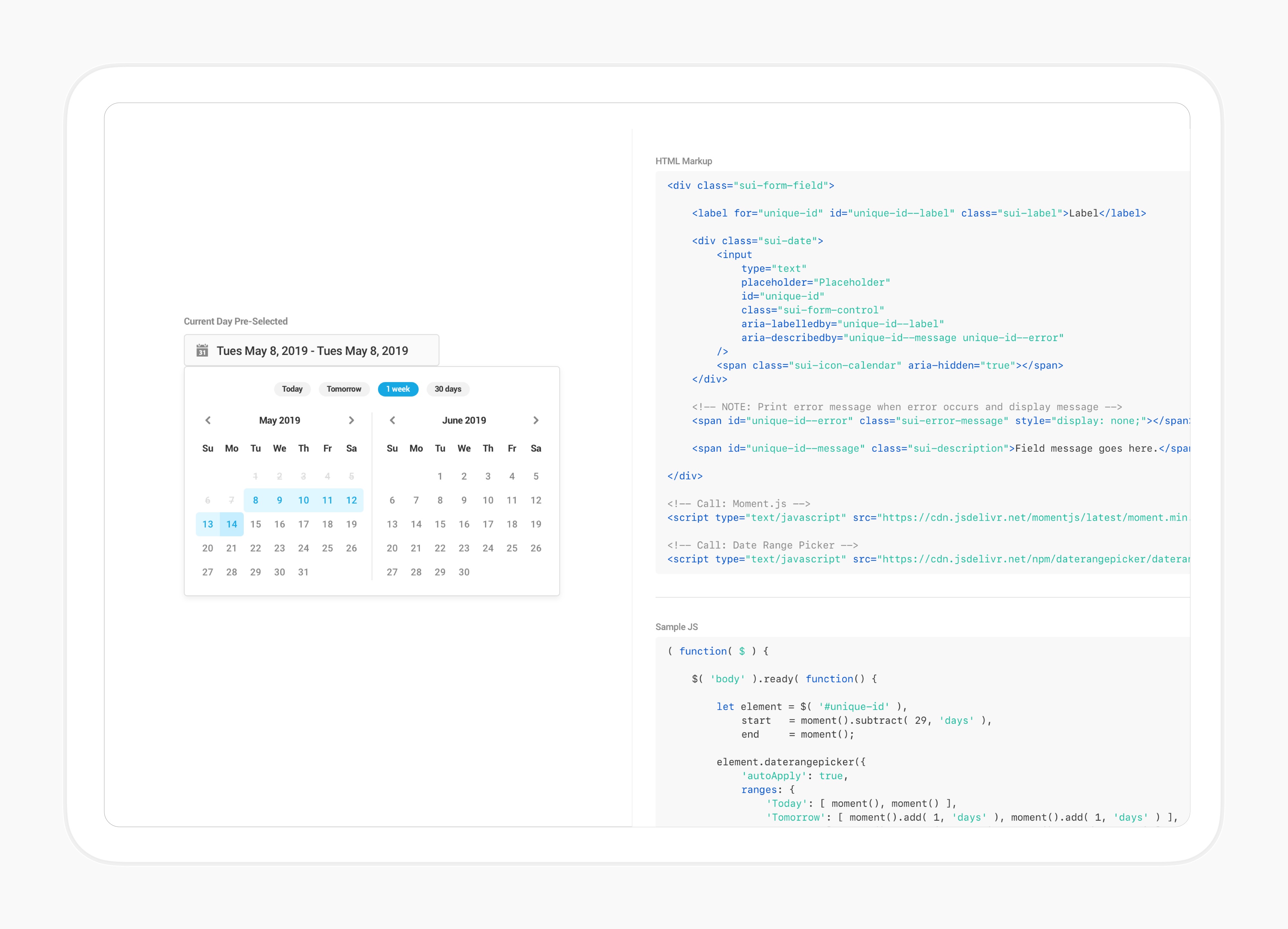Select the 1 week range preset

click(398, 389)
